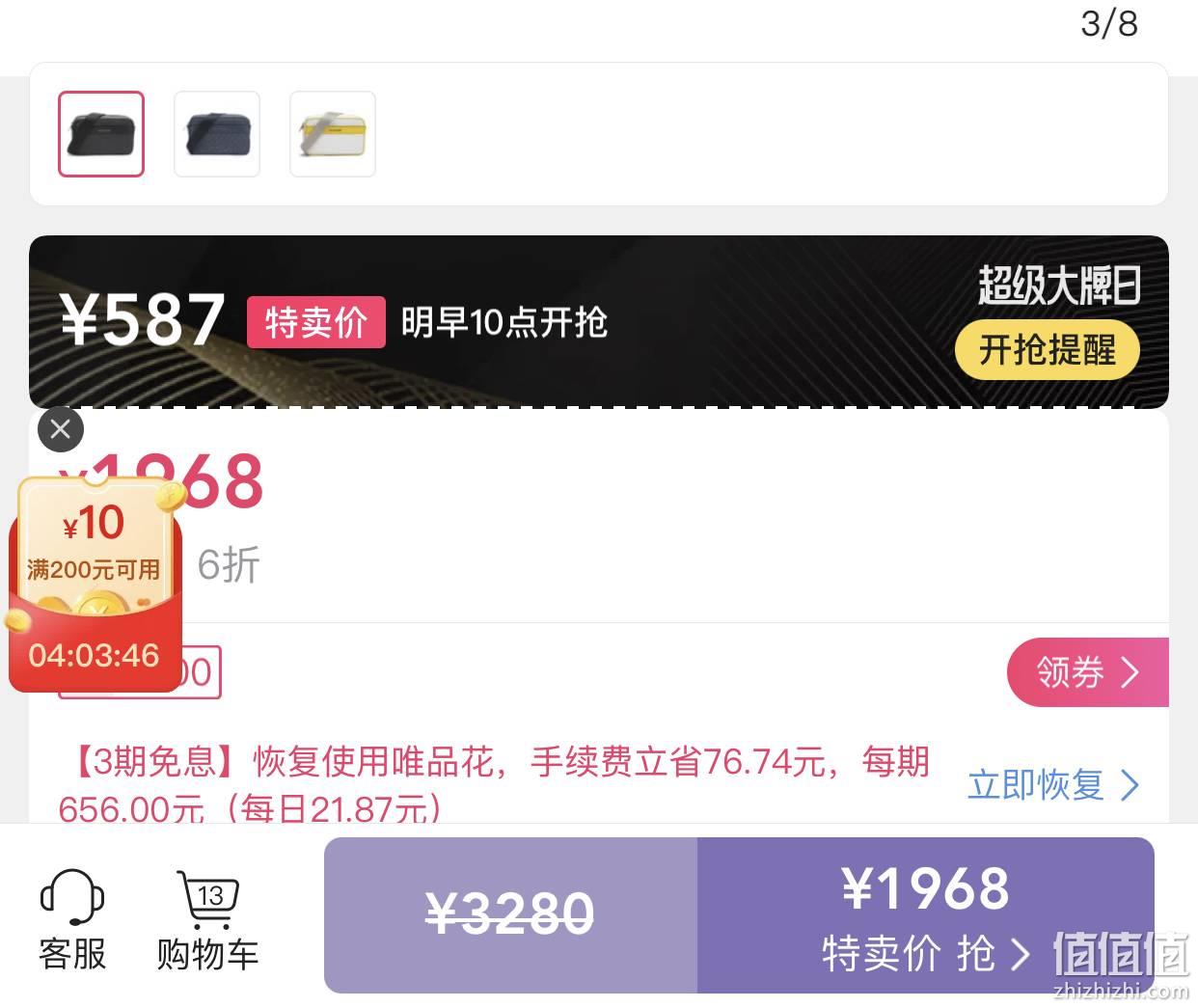This screenshot has width=1198, height=1008.
Task: Close the red coupon popup
Action: click(x=61, y=429)
